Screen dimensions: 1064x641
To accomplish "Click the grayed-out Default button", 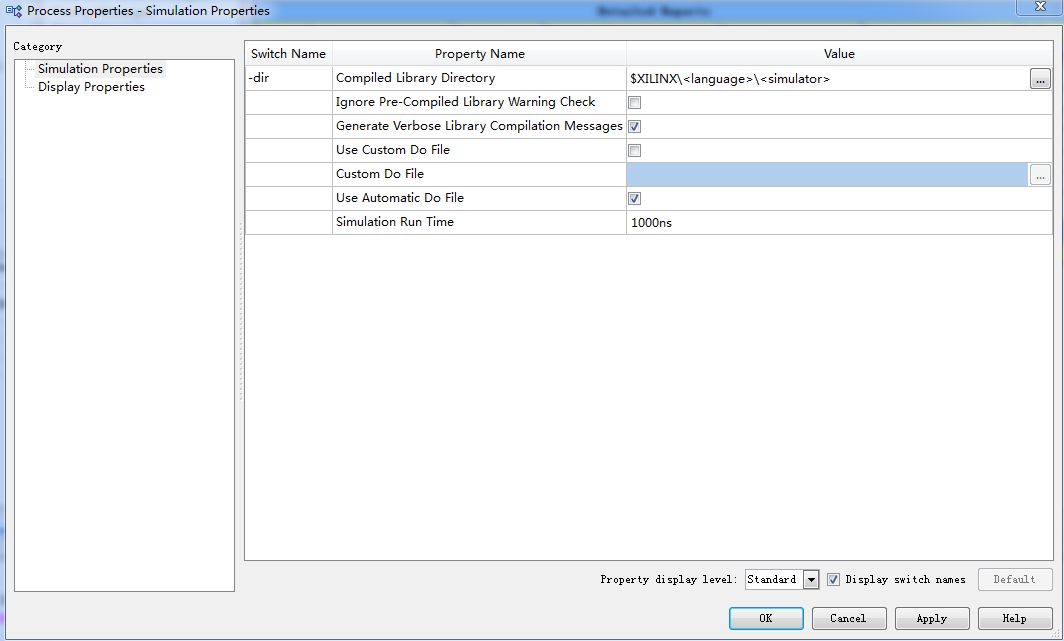I will pyautogui.click(x=1014, y=579).
